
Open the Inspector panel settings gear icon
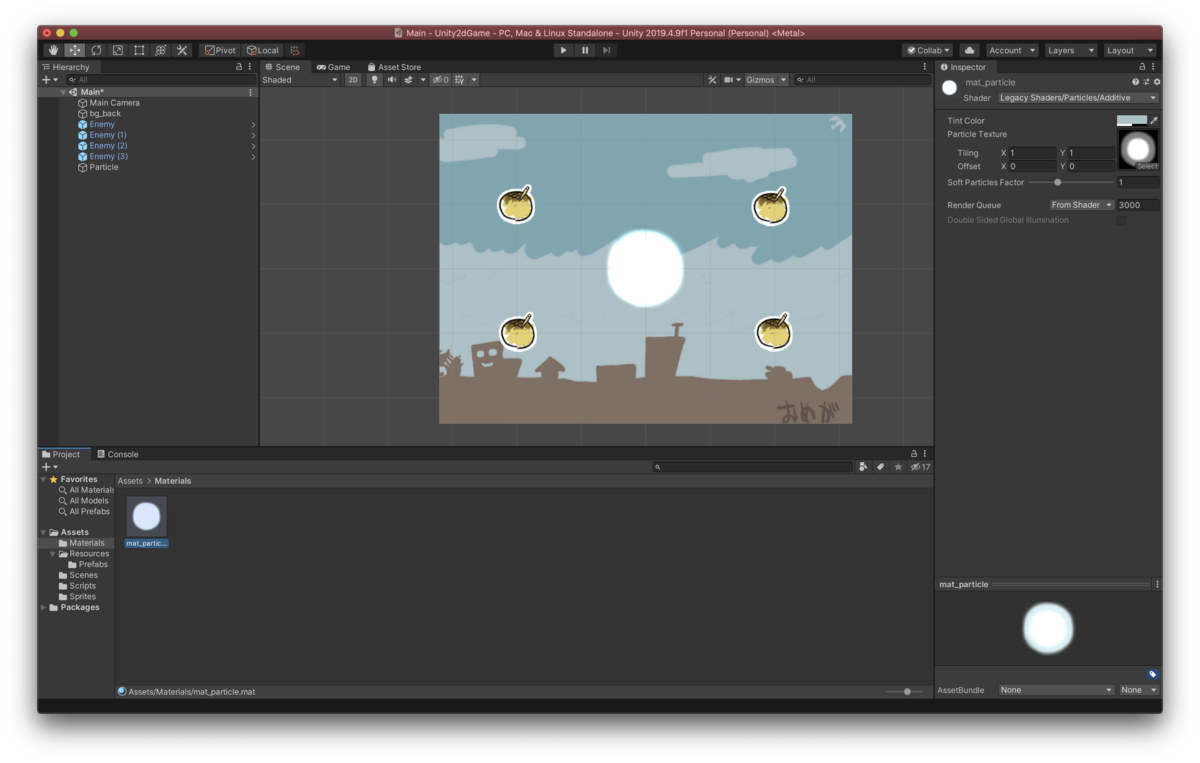pyautogui.click(x=1156, y=81)
